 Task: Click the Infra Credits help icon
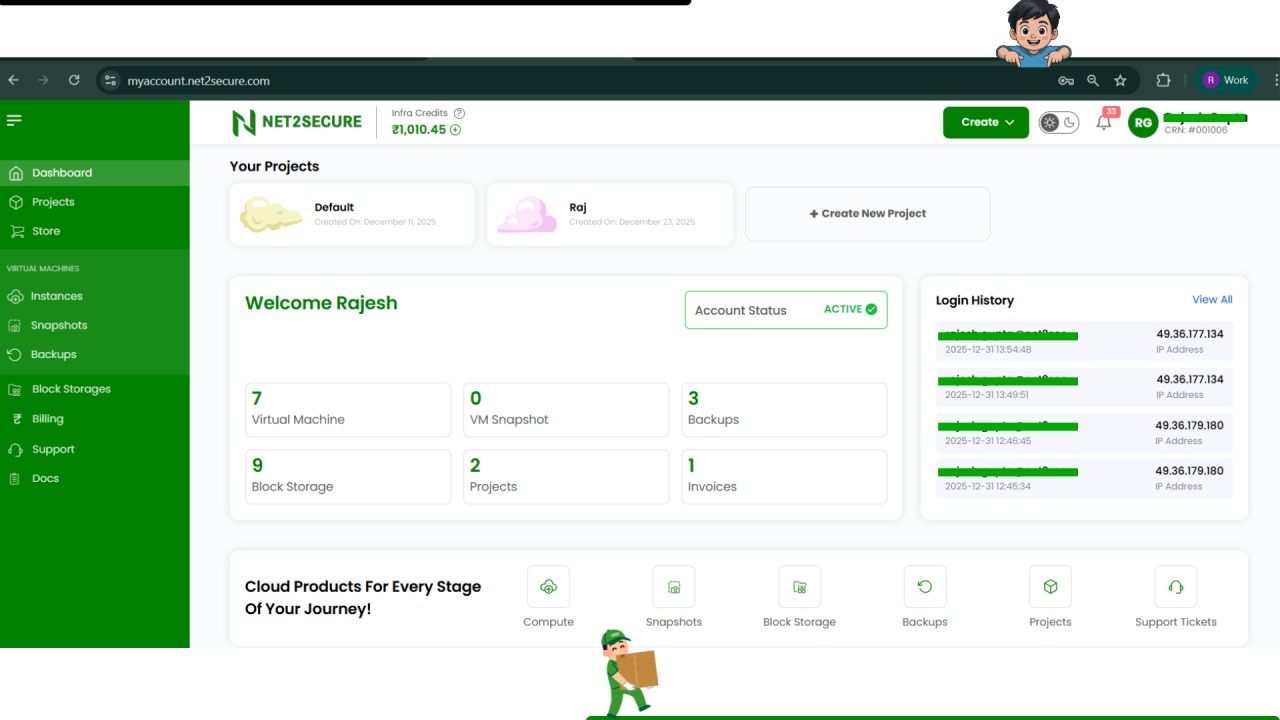point(459,113)
